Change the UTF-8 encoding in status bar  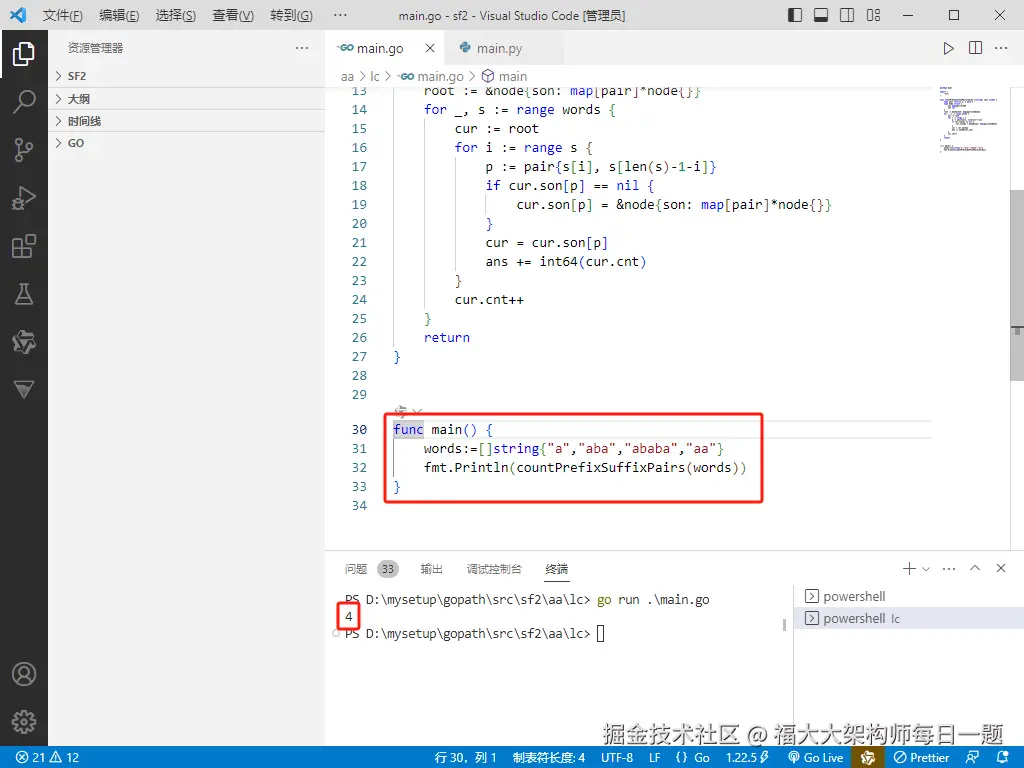(617, 758)
